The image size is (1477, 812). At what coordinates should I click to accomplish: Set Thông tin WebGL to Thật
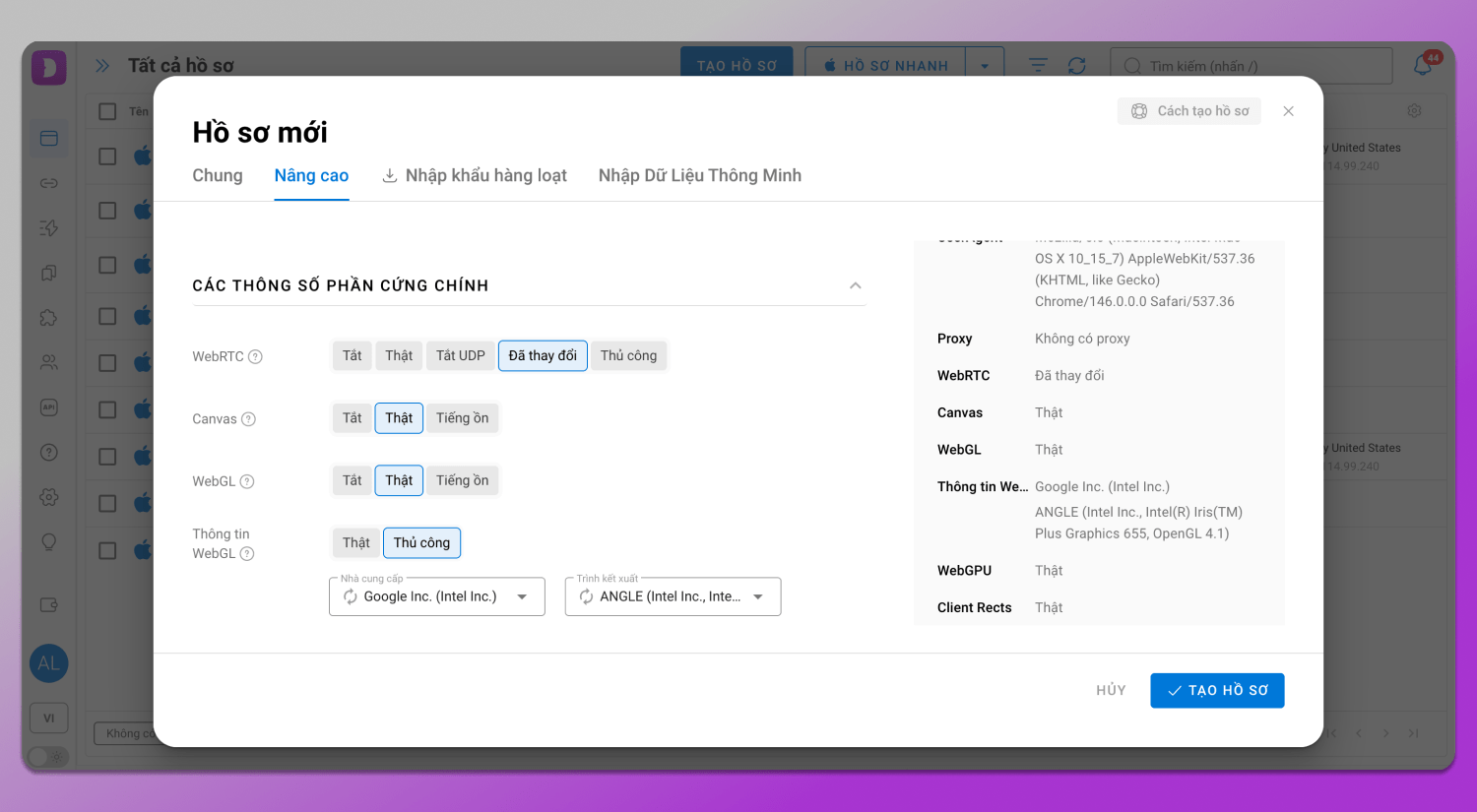coord(355,542)
